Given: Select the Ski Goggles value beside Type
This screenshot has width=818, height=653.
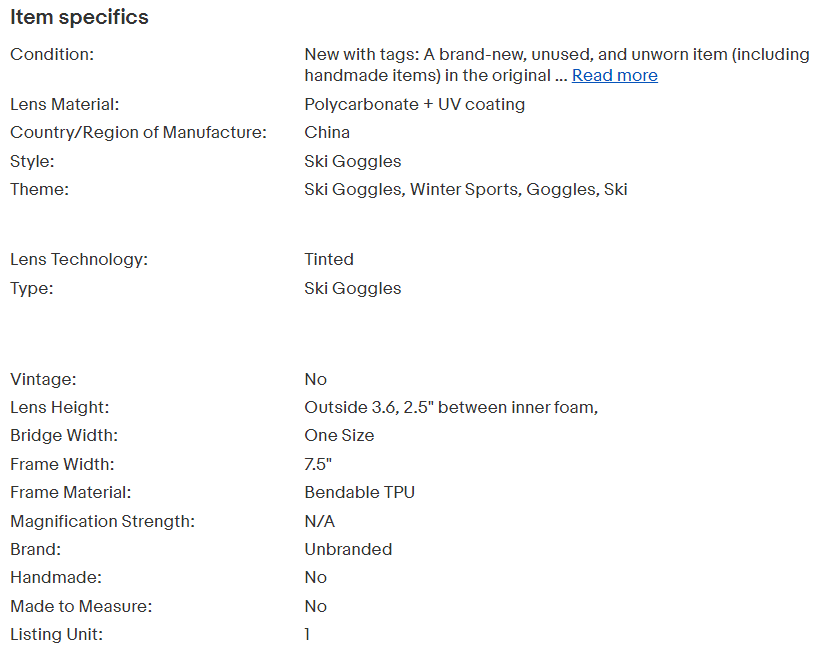Looking at the screenshot, I should click(x=353, y=288).
